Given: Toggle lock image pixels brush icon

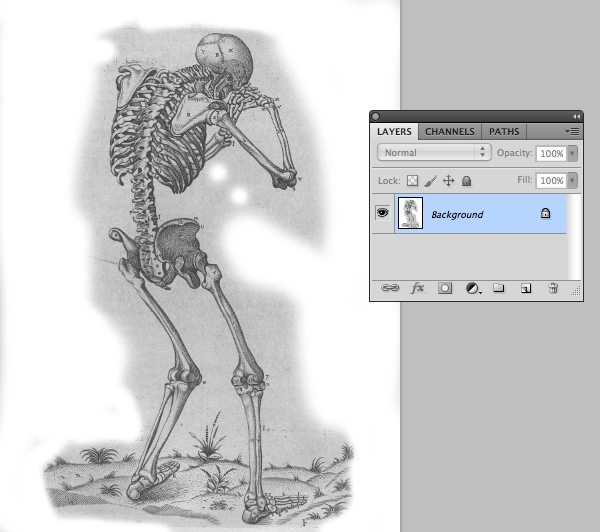Looking at the screenshot, I should pyautogui.click(x=430, y=181).
